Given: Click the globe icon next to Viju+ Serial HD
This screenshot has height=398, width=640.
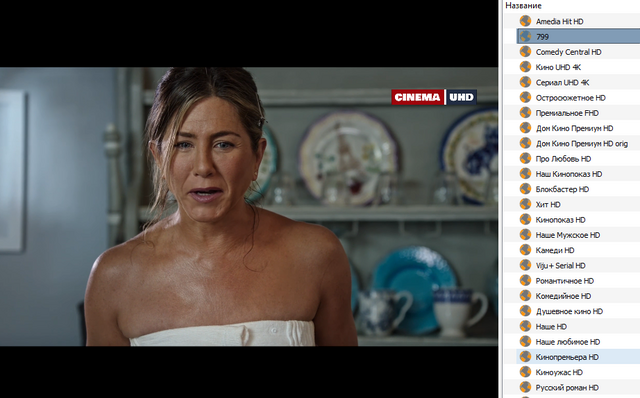Looking at the screenshot, I should 525,265.
